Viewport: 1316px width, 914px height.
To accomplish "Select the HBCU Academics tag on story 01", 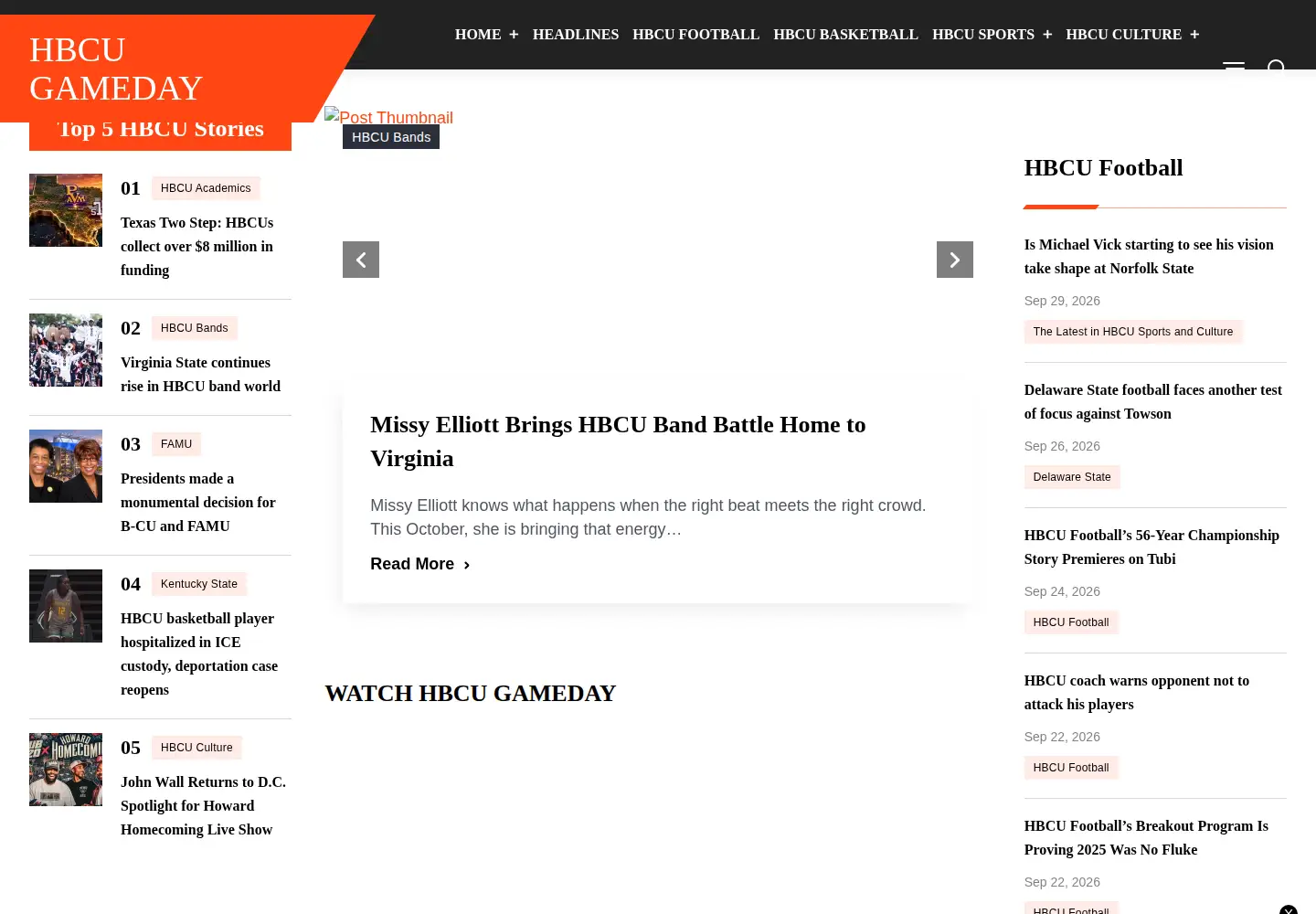I will coord(206,188).
